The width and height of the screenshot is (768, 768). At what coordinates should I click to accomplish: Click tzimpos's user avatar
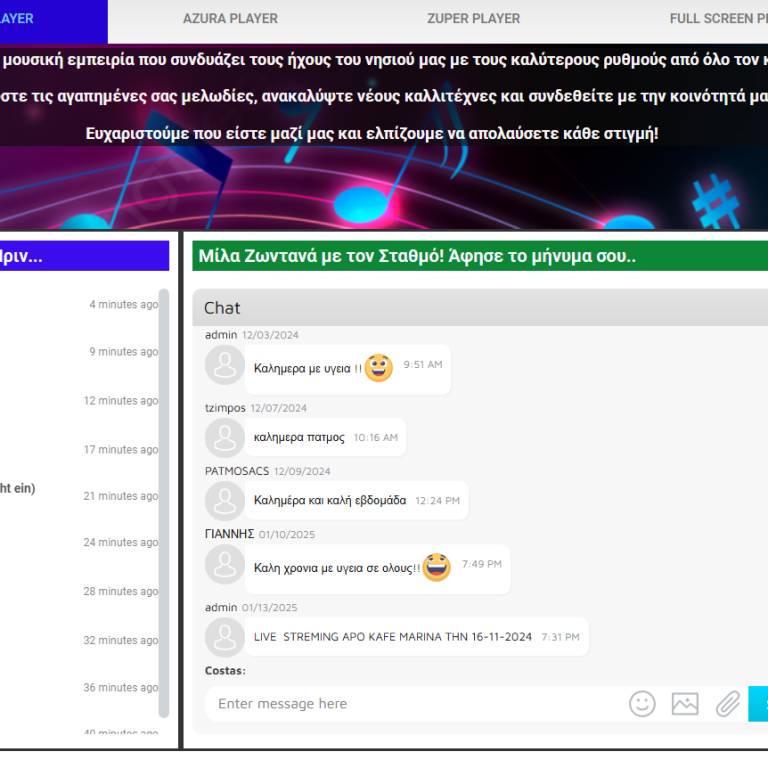click(x=225, y=438)
